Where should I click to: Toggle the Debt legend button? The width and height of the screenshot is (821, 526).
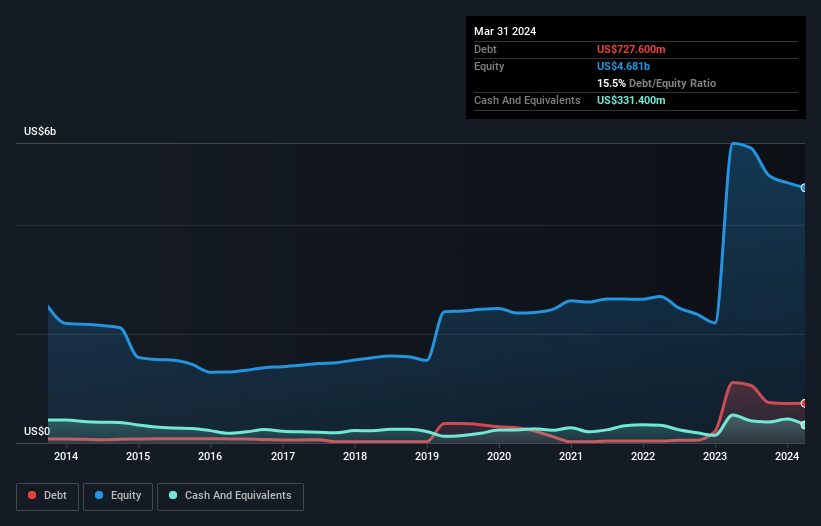click(48, 496)
